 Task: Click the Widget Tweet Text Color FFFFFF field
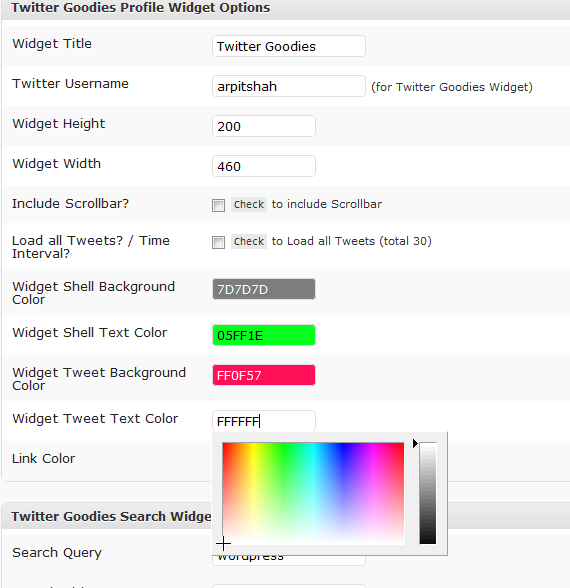pyautogui.click(x=264, y=421)
